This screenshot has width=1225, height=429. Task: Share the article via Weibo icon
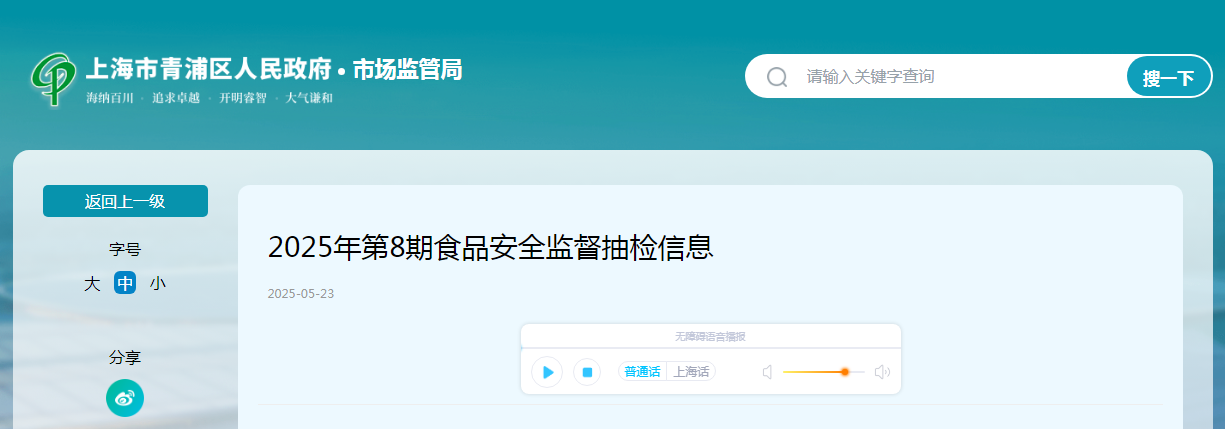click(x=125, y=399)
